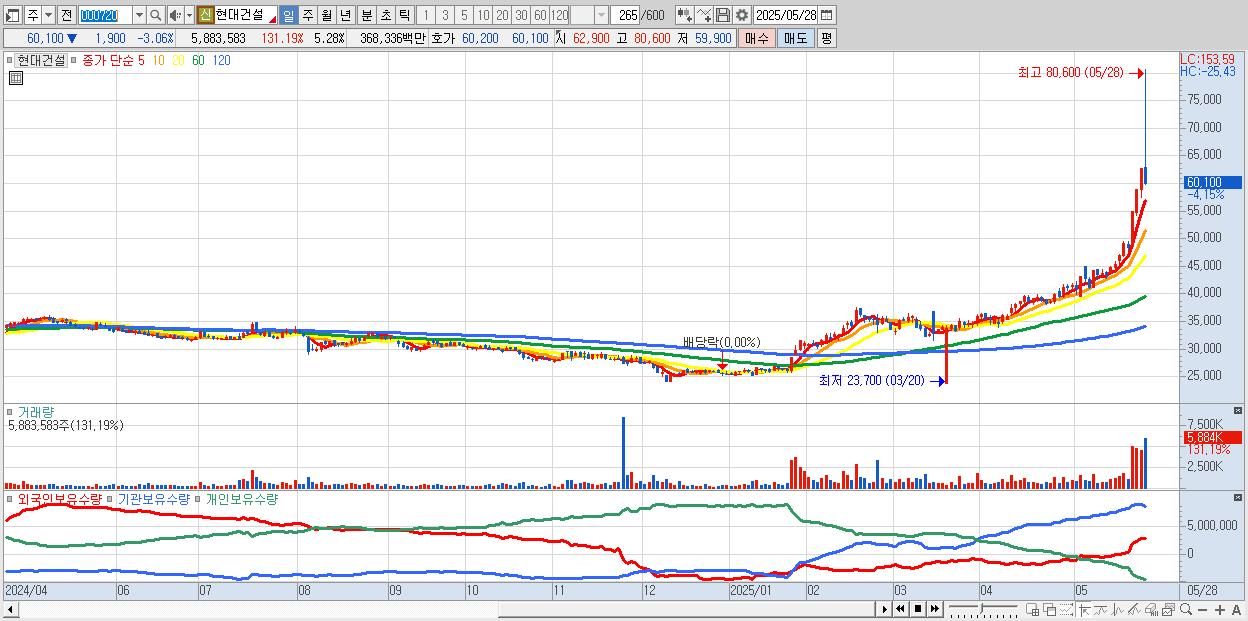Choose the 120 interval button
The image size is (1248, 621).
click(560, 15)
